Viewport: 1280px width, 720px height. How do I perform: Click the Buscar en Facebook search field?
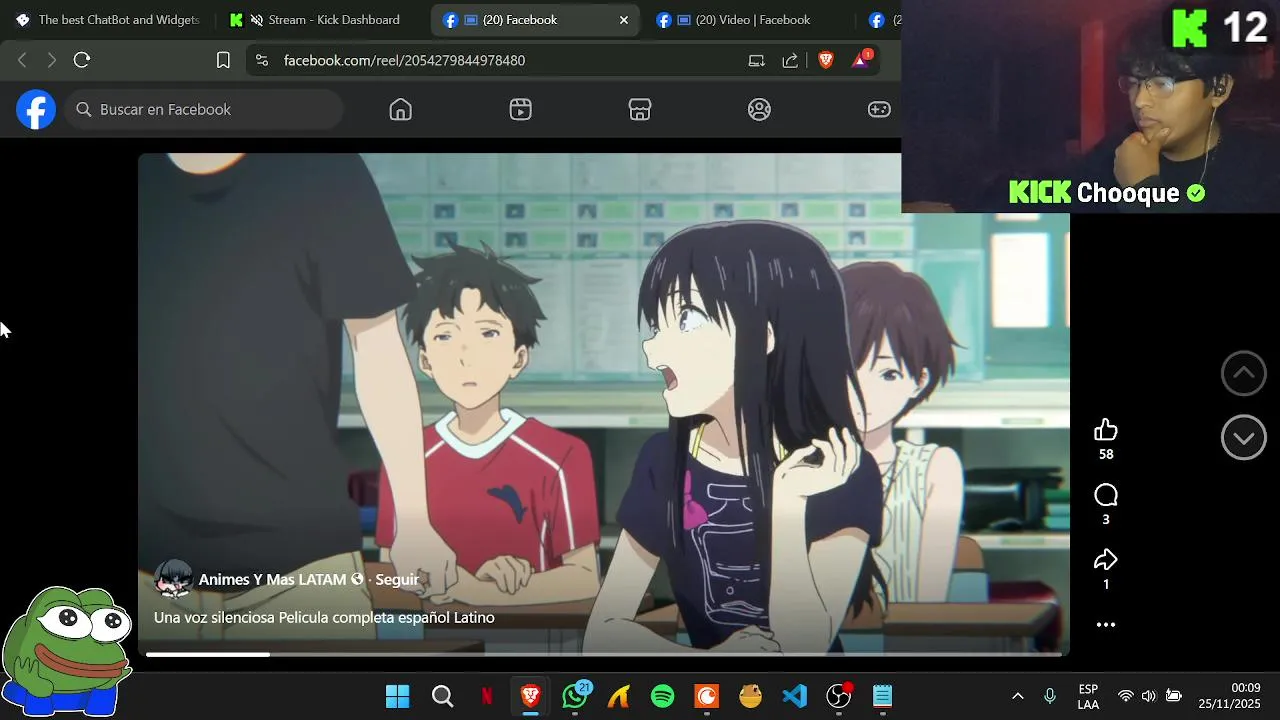pyautogui.click(x=205, y=110)
